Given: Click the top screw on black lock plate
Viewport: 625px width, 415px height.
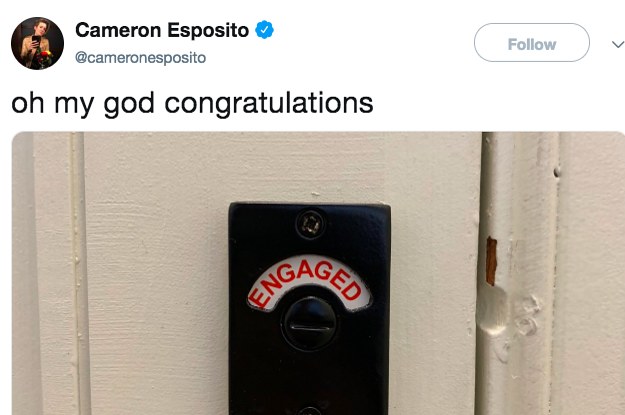Looking at the screenshot, I should [310, 225].
